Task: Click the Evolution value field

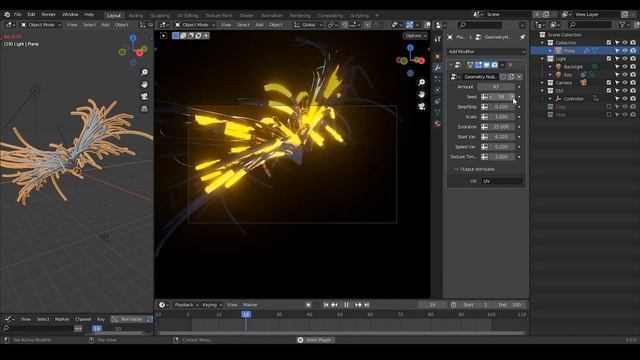Action: [501, 127]
